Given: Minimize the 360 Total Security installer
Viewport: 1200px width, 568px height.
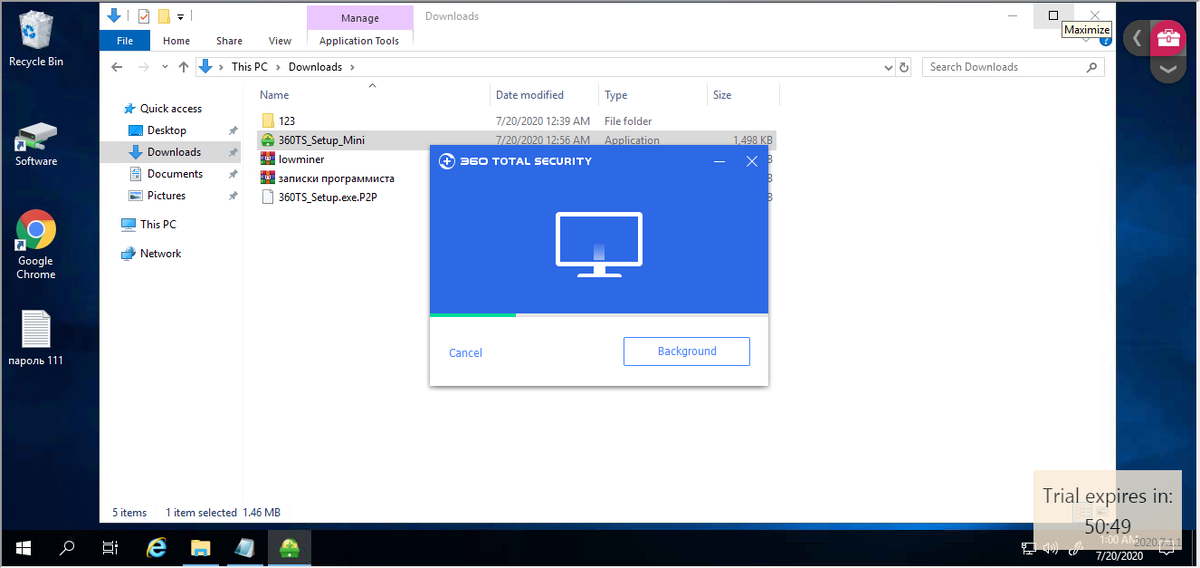Looking at the screenshot, I should (719, 161).
